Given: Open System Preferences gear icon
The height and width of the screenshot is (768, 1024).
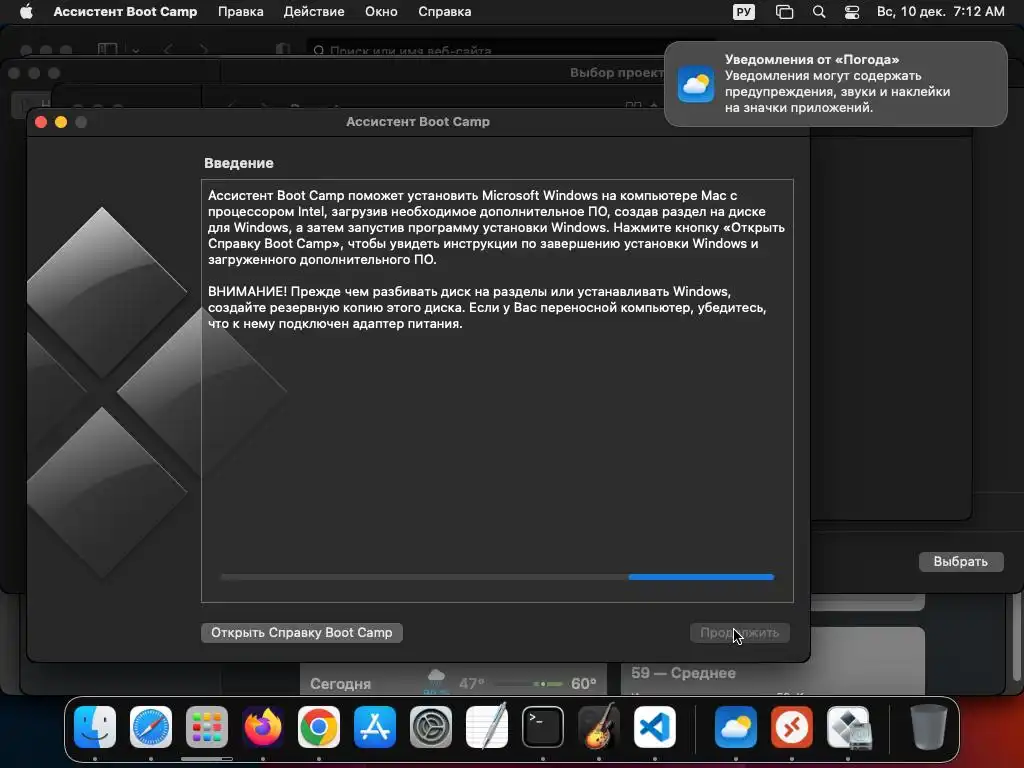Looking at the screenshot, I should (430, 727).
